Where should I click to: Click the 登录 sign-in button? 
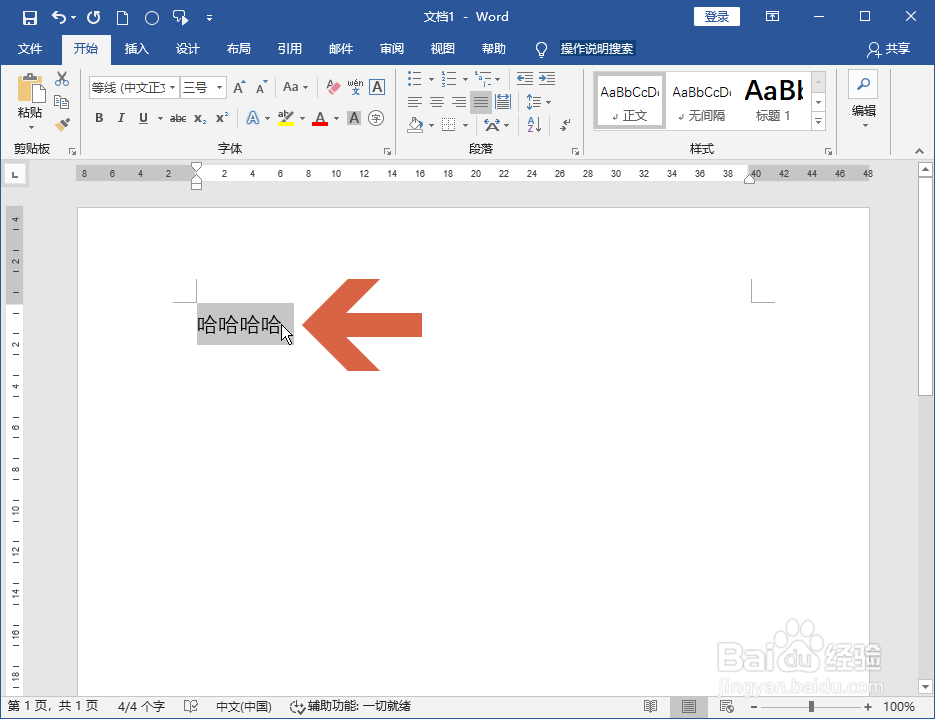716,16
